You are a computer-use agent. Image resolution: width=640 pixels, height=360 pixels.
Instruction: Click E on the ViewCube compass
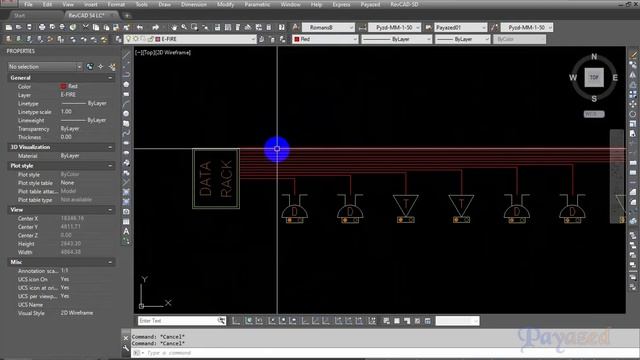coord(615,78)
